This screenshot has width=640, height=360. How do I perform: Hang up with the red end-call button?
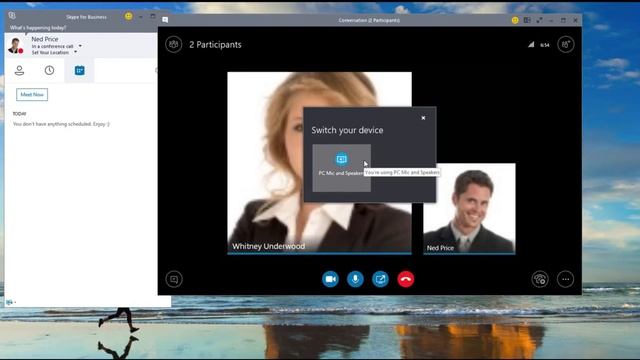[x=406, y=279]
